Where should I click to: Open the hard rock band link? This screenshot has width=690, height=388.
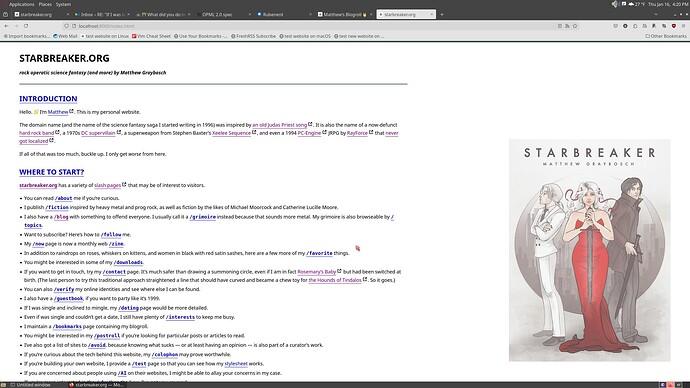click(x=37, y=133)
